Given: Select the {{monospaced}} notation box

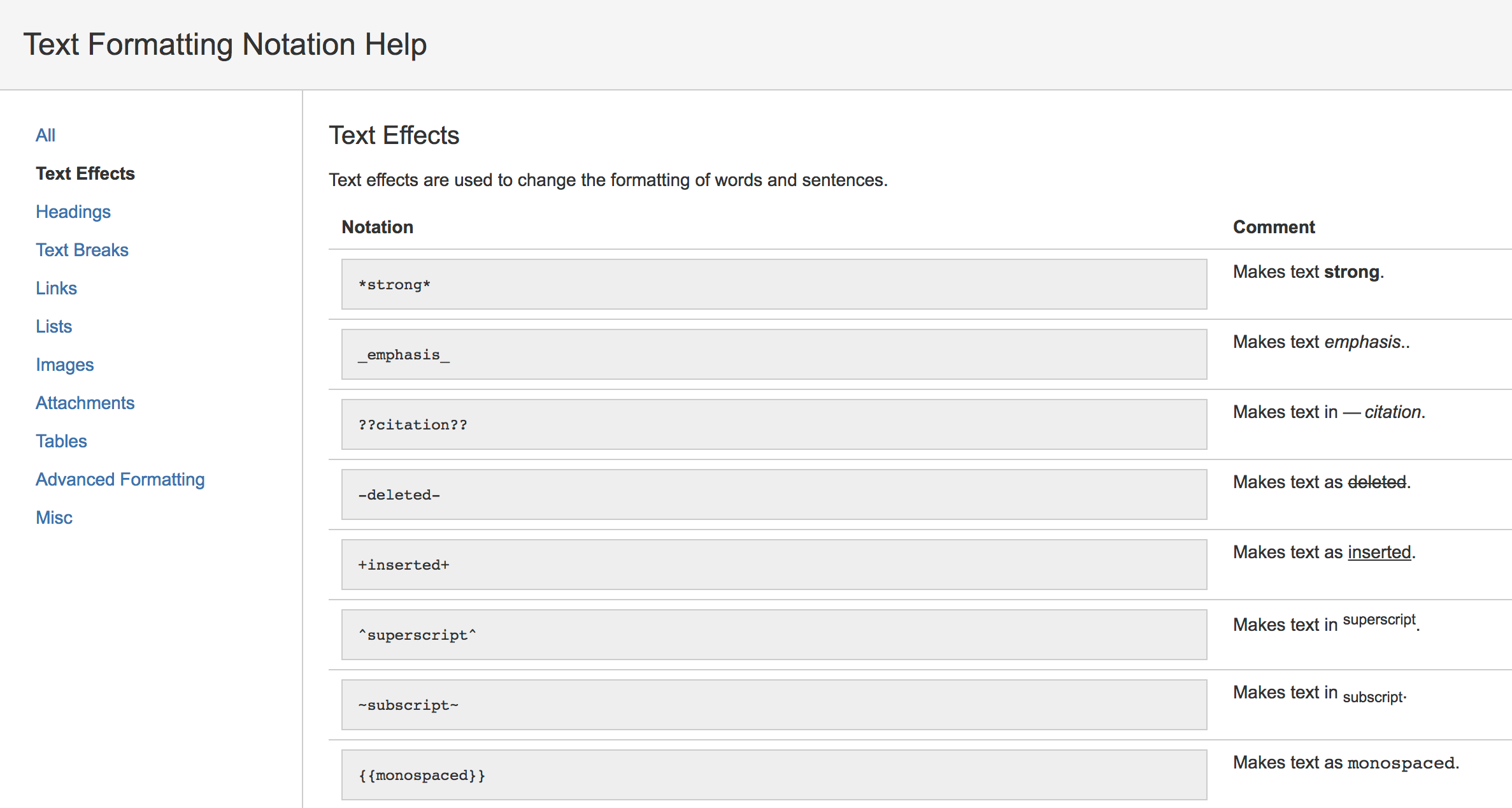Looking at the screenshot, I should [x=773, y=774].
